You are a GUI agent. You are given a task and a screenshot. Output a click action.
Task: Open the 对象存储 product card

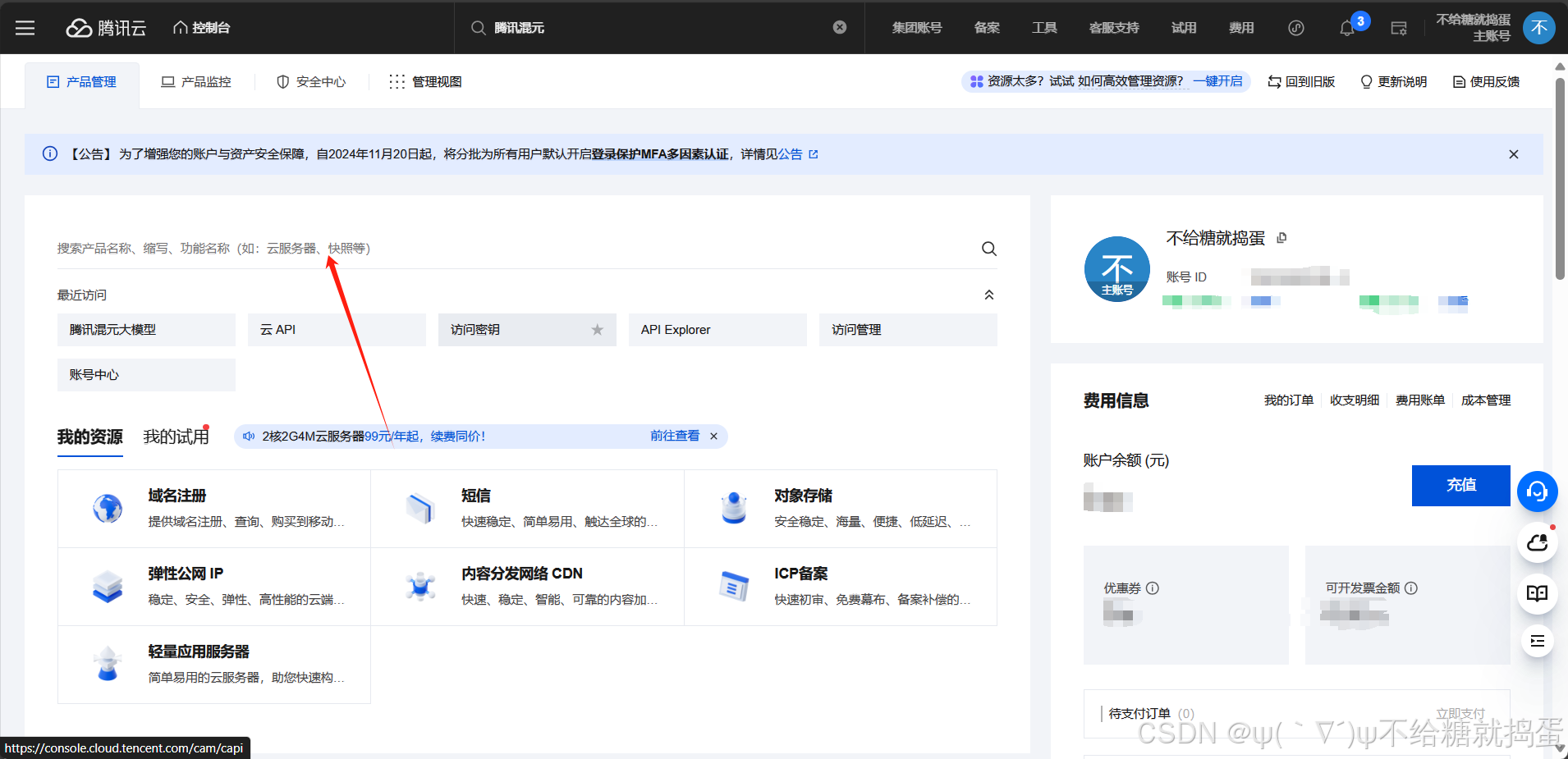coord(841,509)
